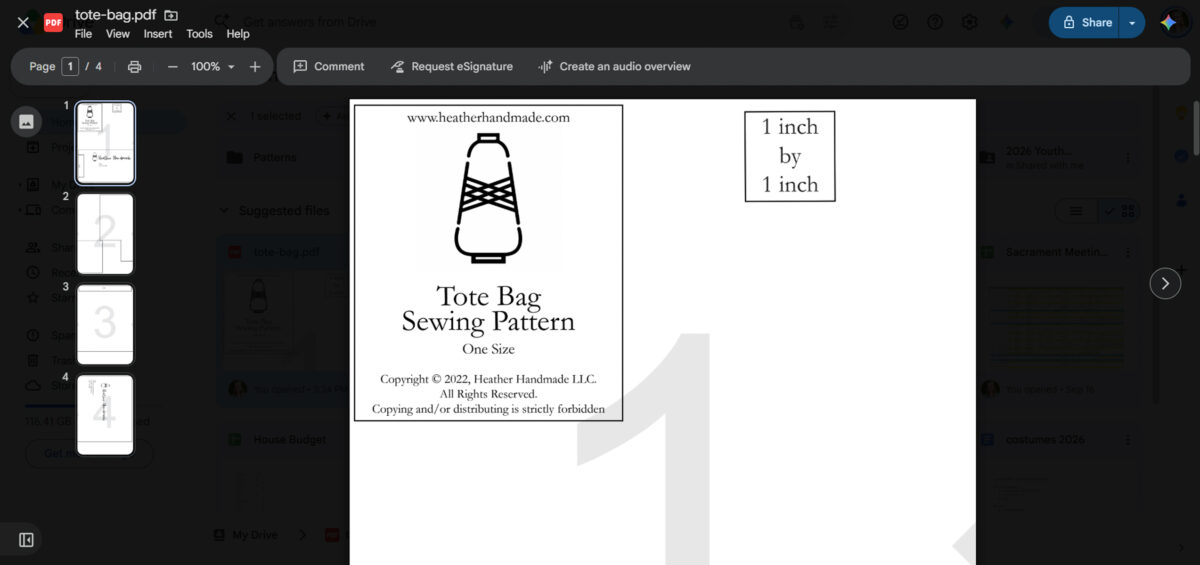Open the Insert menu
This screenshot has width=1200, height=565.
(158, 34)
